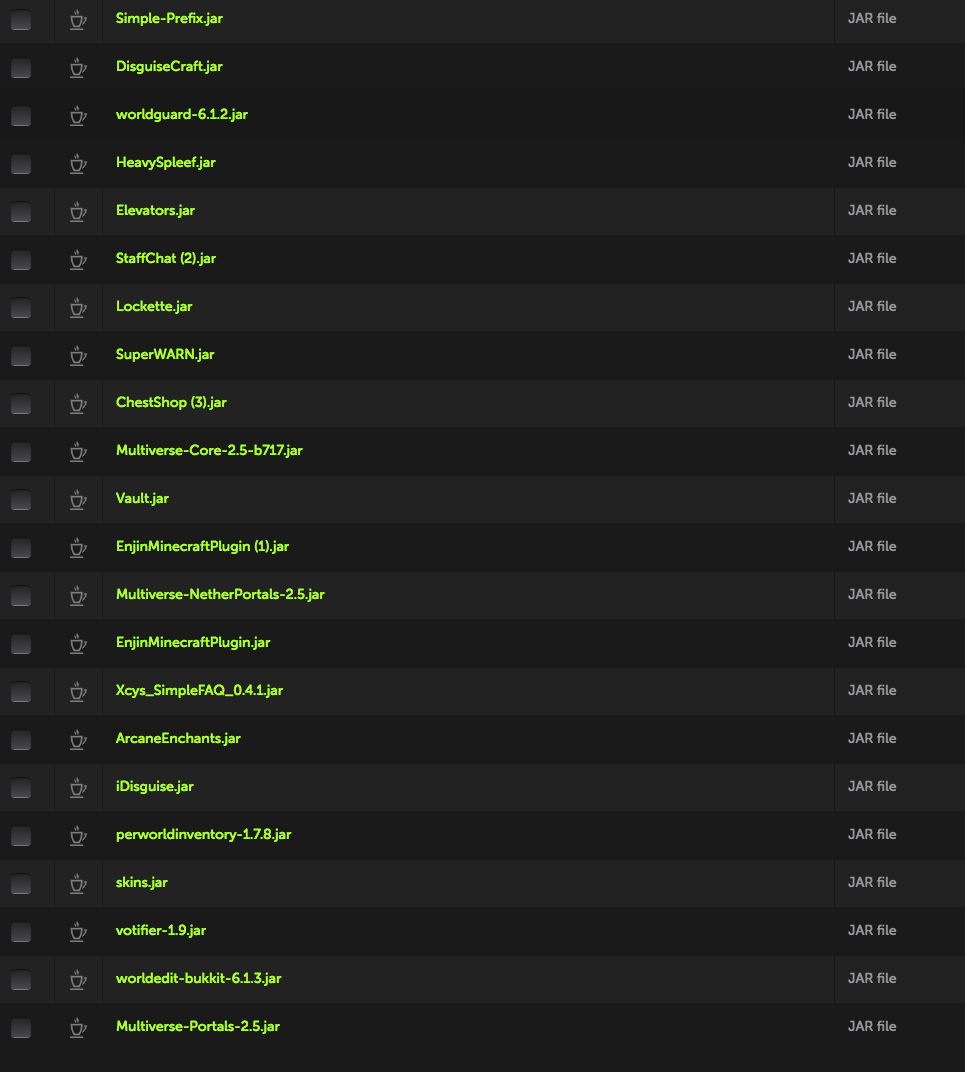
Task: Click the Java cup icon beside Multiverse-Portals-2.5.jar
Action: 78,1028
